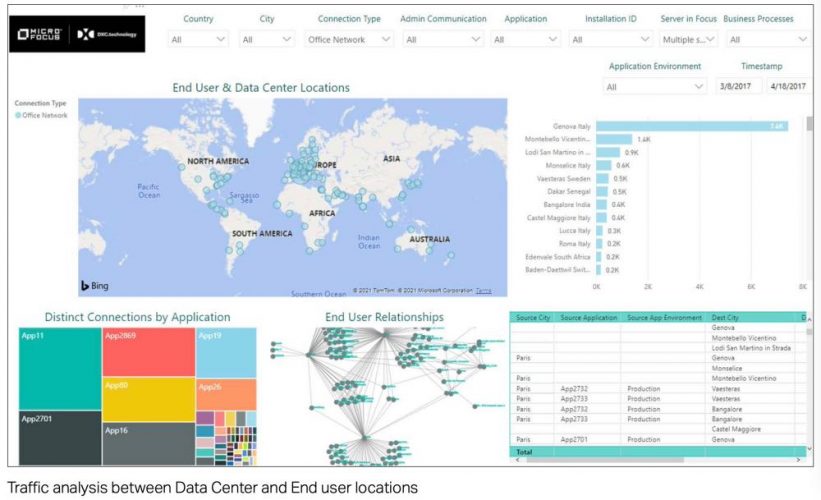Sort table by Dest City column
Viewport: 821px width, 500px height.
click(x=725, y=317)
